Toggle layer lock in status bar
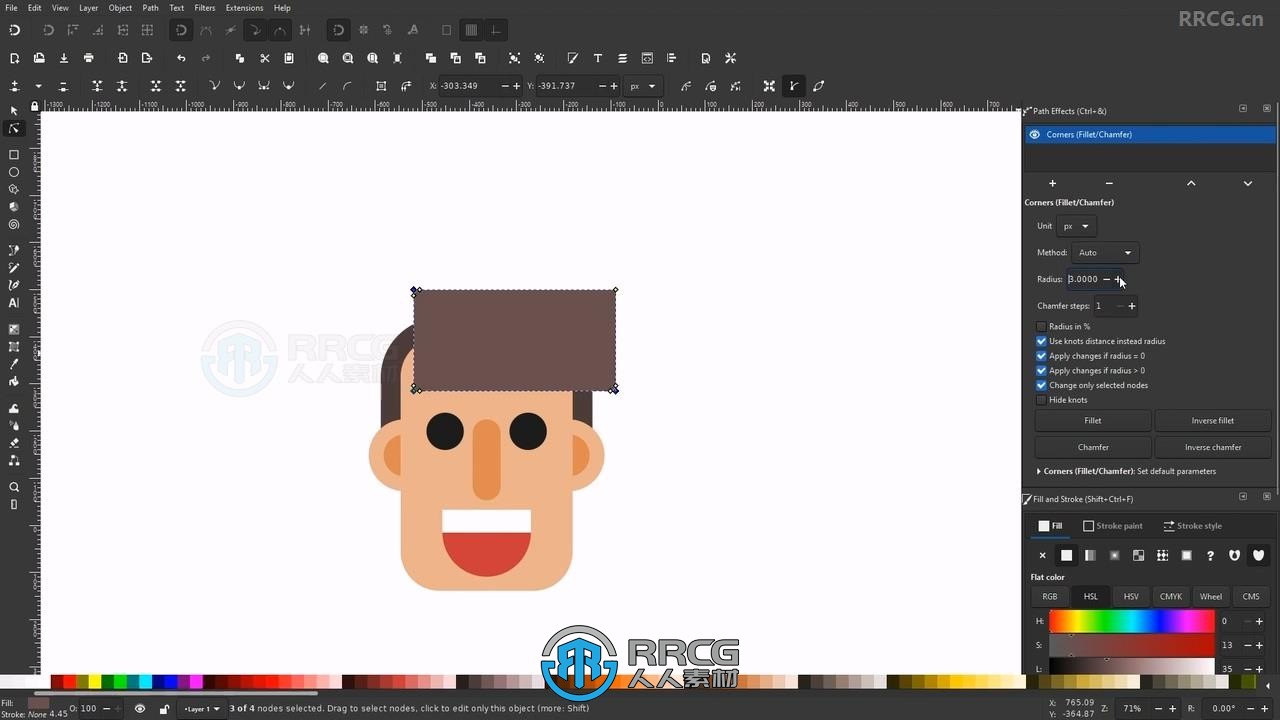This screenshot has height=720, width=1280. (x=164, y=708)
